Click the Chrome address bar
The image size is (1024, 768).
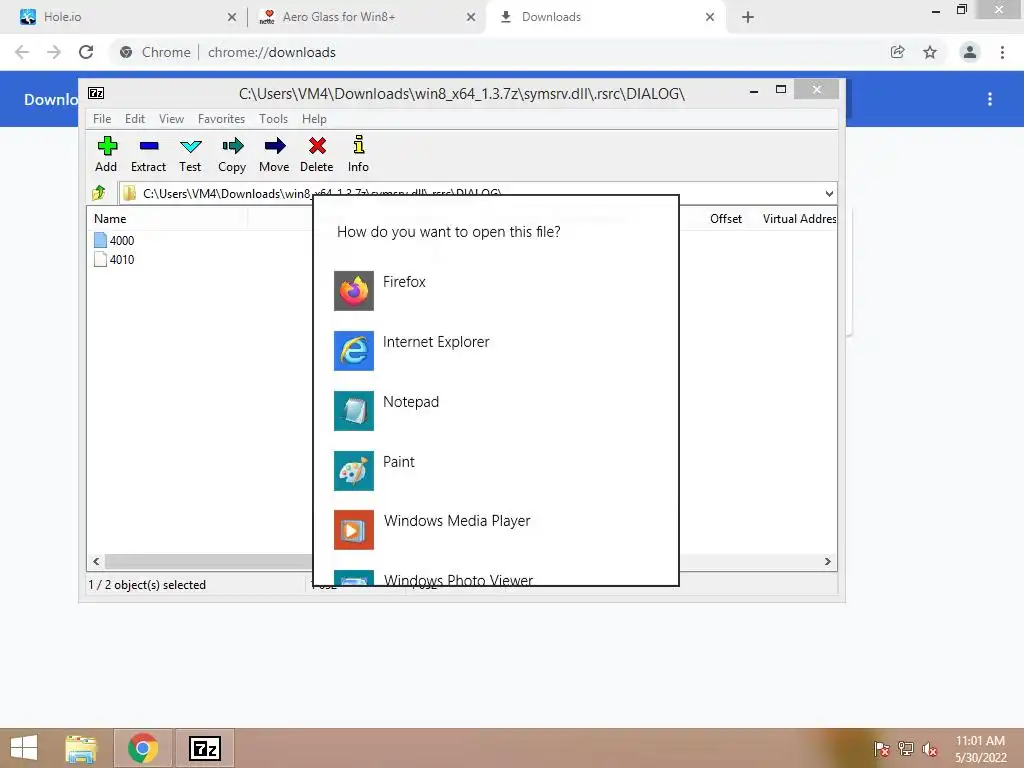[496, 52]
